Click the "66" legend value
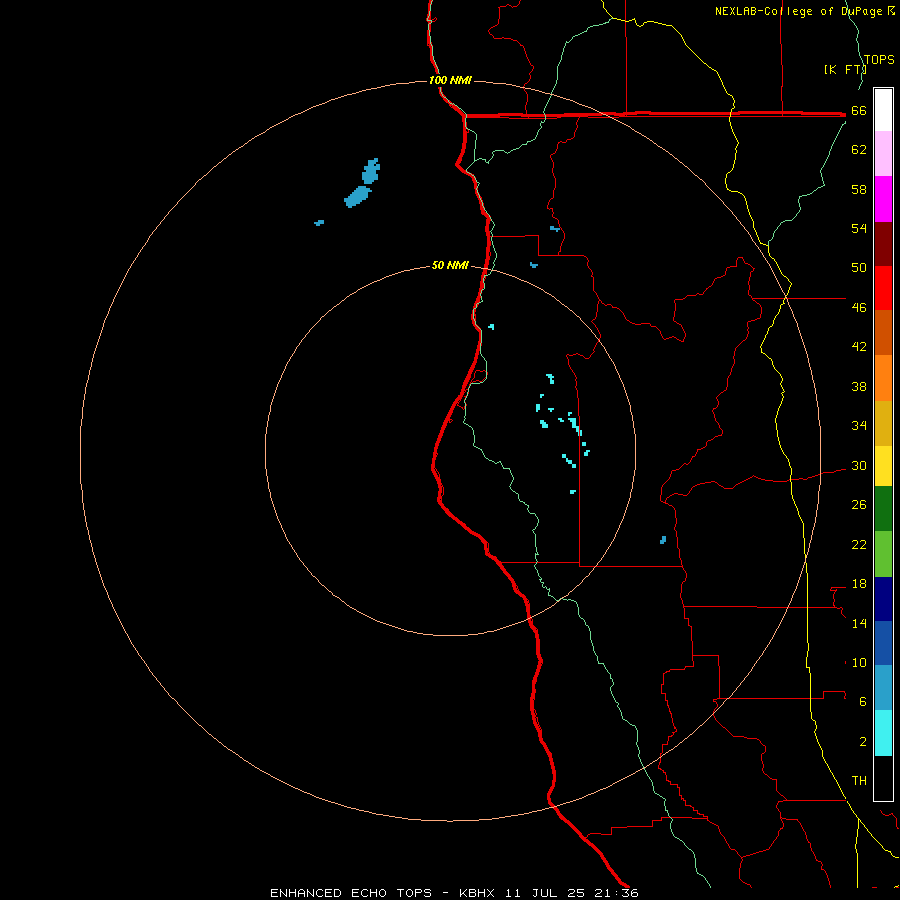The image size is (900, 900). [x=859, y=111]
